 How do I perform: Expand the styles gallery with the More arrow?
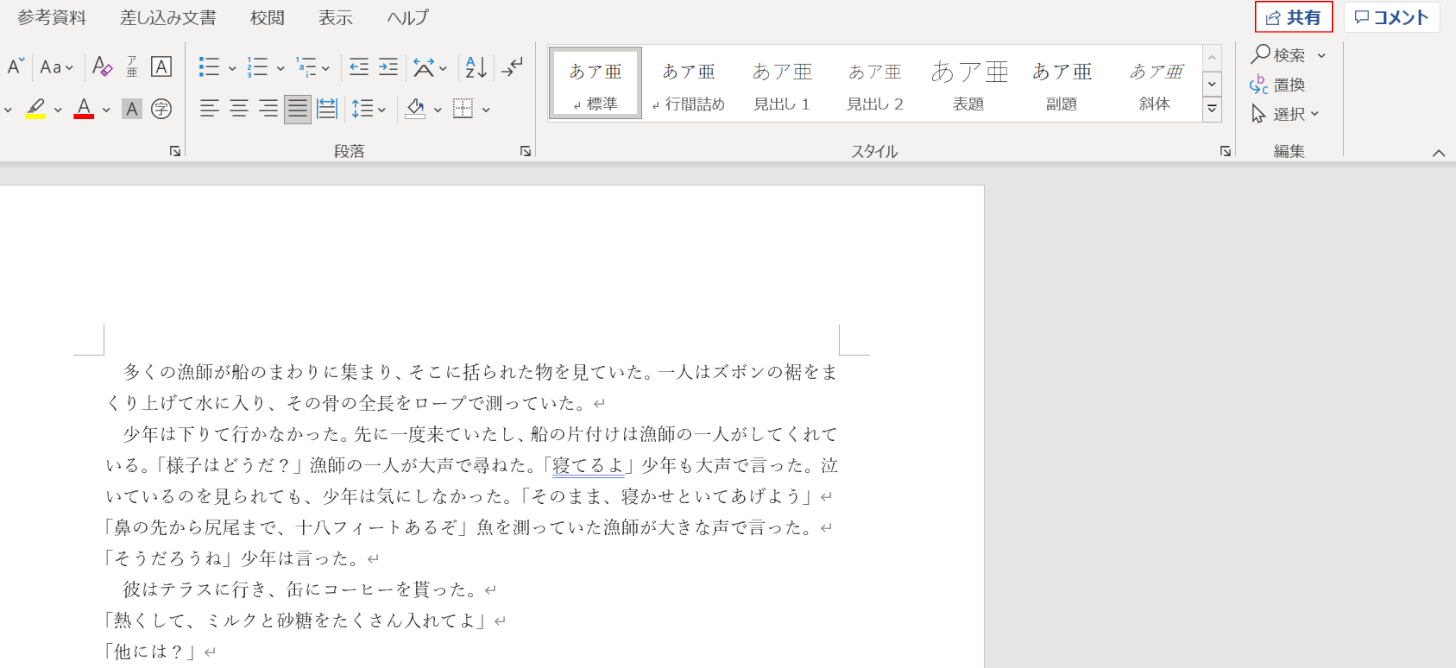point(1212,109)
